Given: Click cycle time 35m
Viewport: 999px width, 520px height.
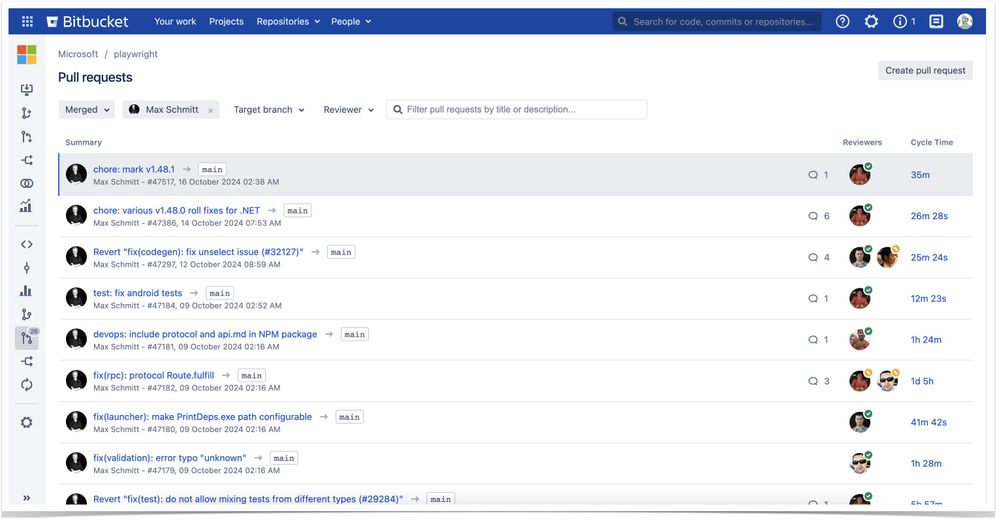Looking at the screenshot, I should click(920, 175).
